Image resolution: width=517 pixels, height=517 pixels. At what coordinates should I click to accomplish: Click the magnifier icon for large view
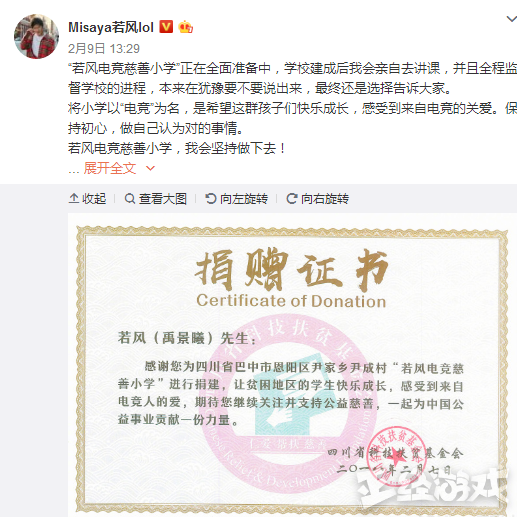pyautogui.click(x=130, y=199)
